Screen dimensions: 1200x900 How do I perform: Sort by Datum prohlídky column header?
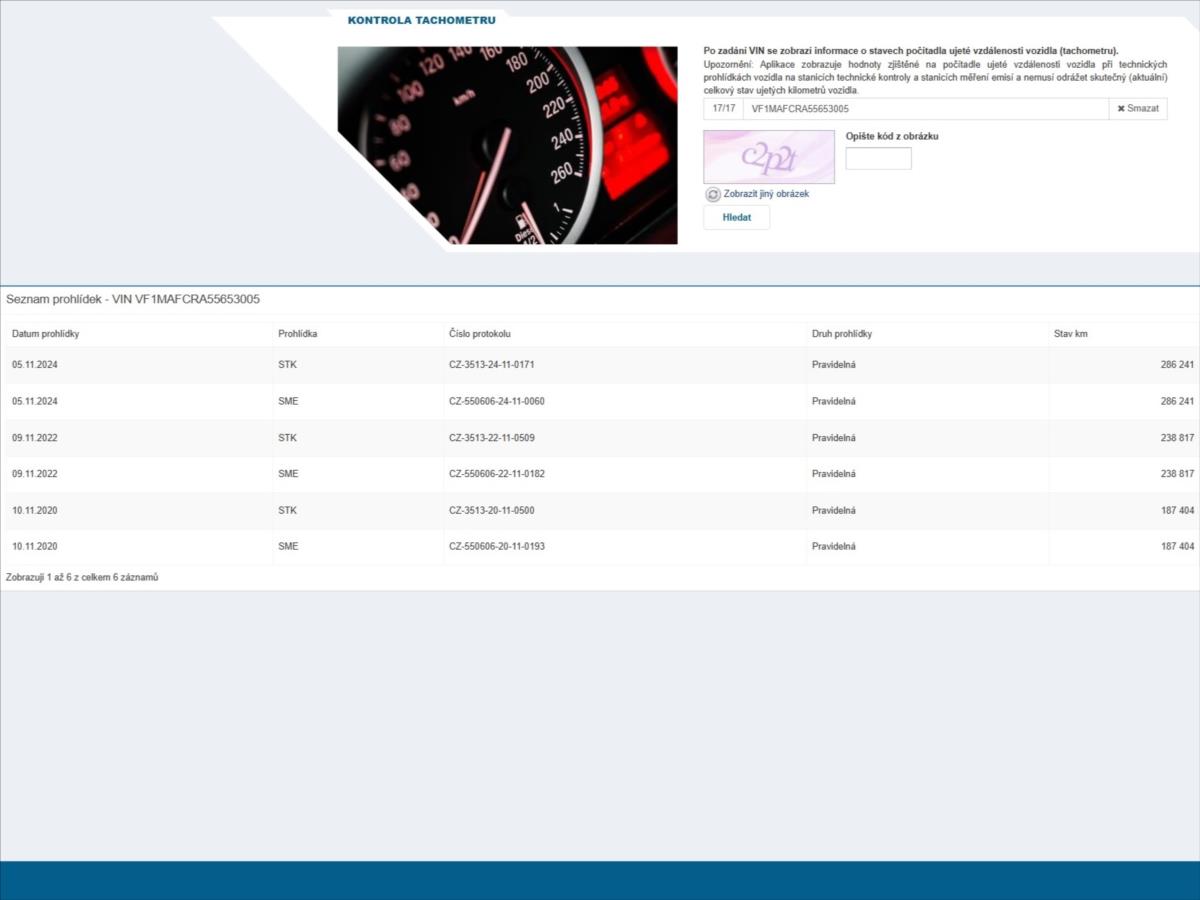click(46, 334)
